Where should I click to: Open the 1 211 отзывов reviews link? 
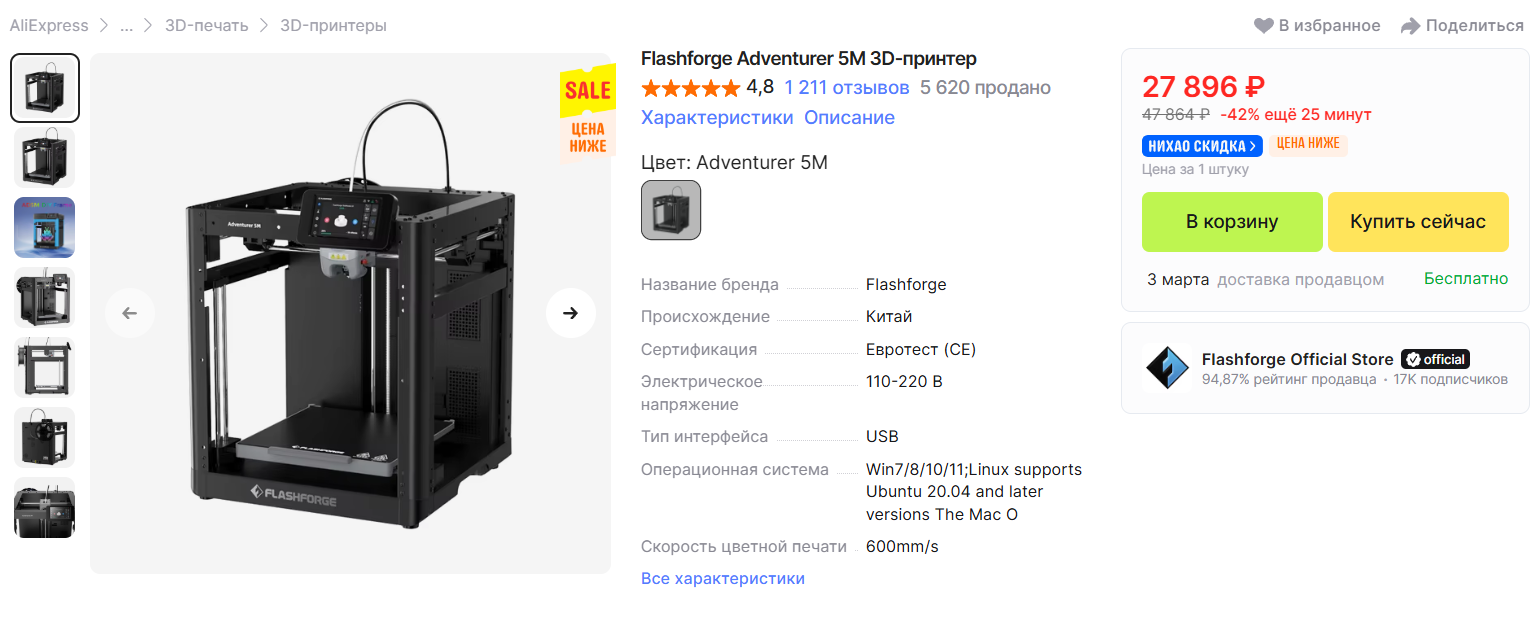[x=847, y=88]
